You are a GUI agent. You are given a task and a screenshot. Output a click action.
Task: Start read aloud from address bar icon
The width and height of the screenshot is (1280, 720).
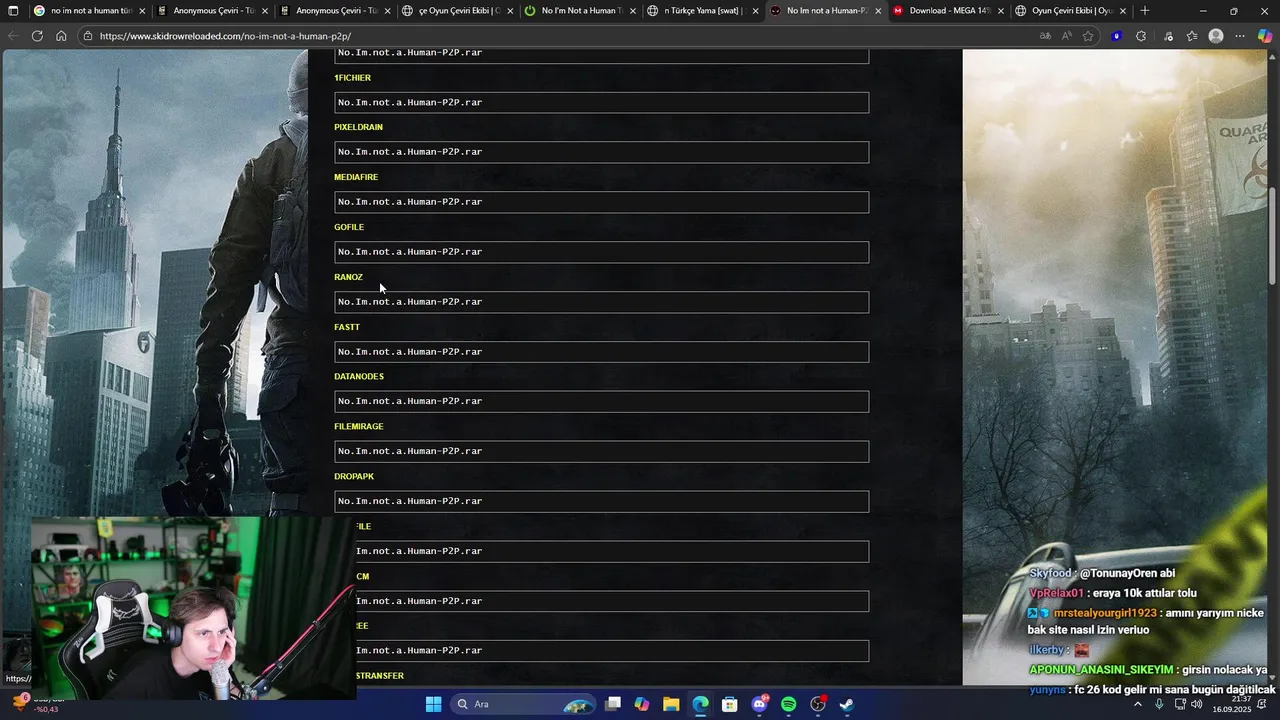click(1067, 36)
